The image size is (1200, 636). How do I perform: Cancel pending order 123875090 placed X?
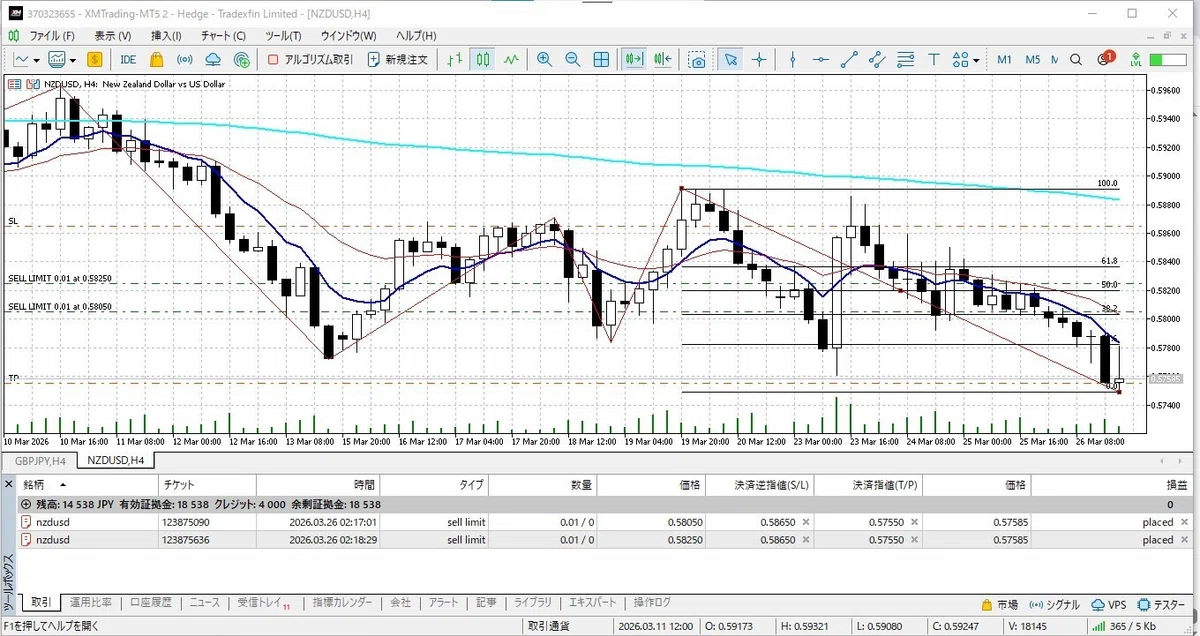point(1184,522)
